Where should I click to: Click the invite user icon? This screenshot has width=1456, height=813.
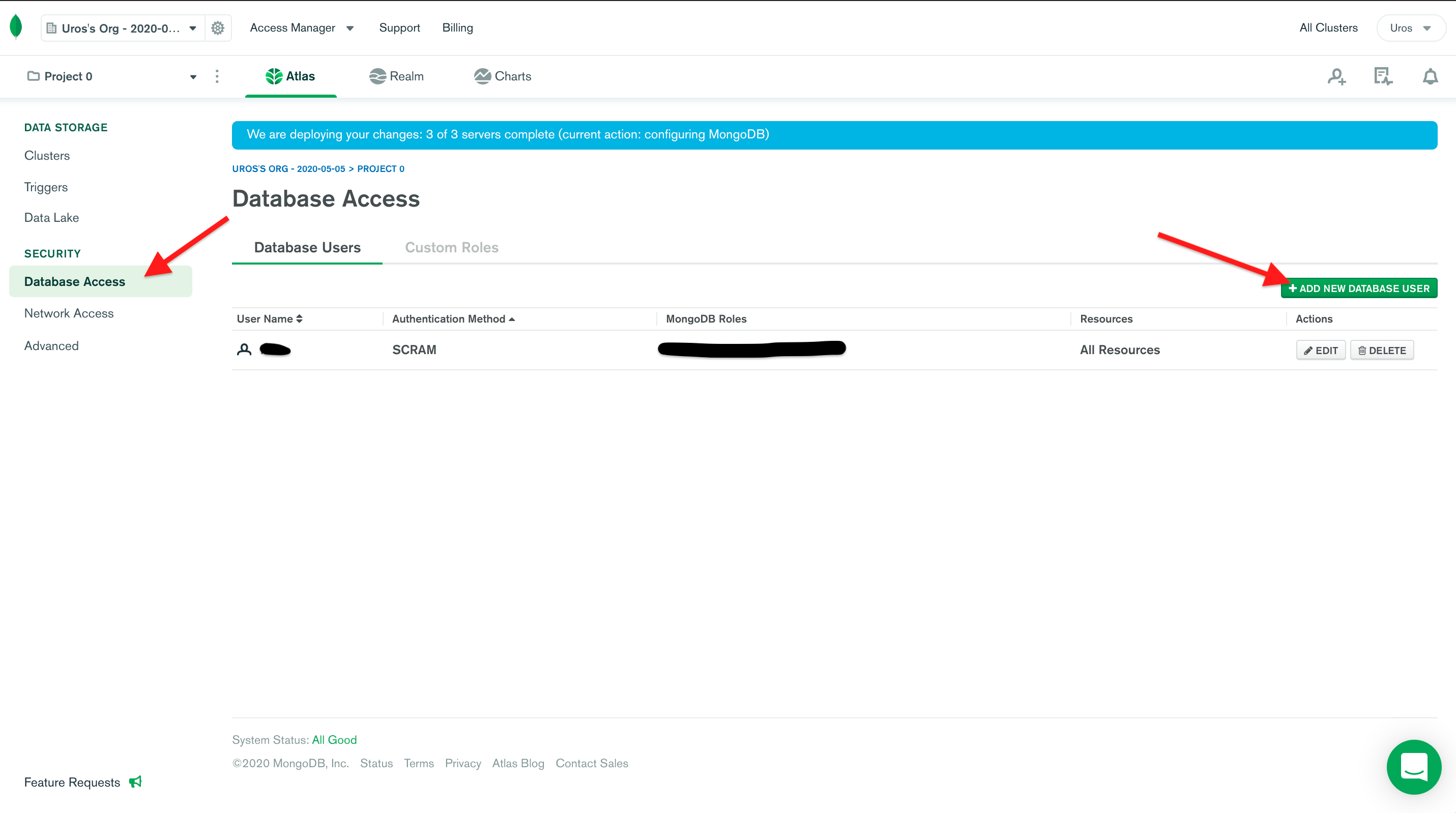coord(1336,76)
